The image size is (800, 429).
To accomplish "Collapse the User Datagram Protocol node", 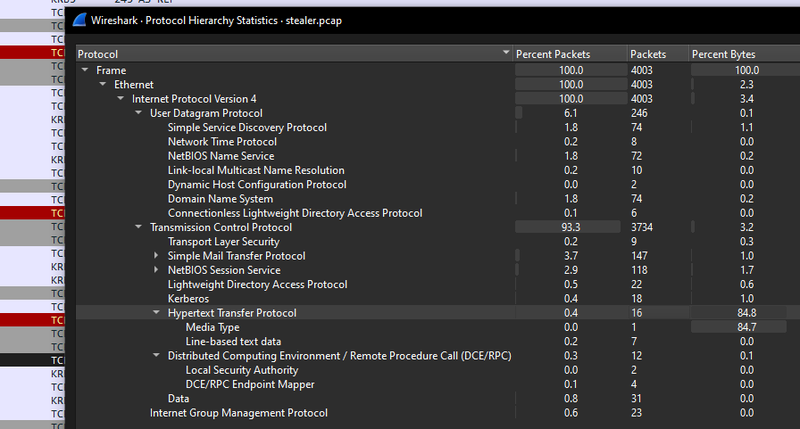I will coord(138,113).
